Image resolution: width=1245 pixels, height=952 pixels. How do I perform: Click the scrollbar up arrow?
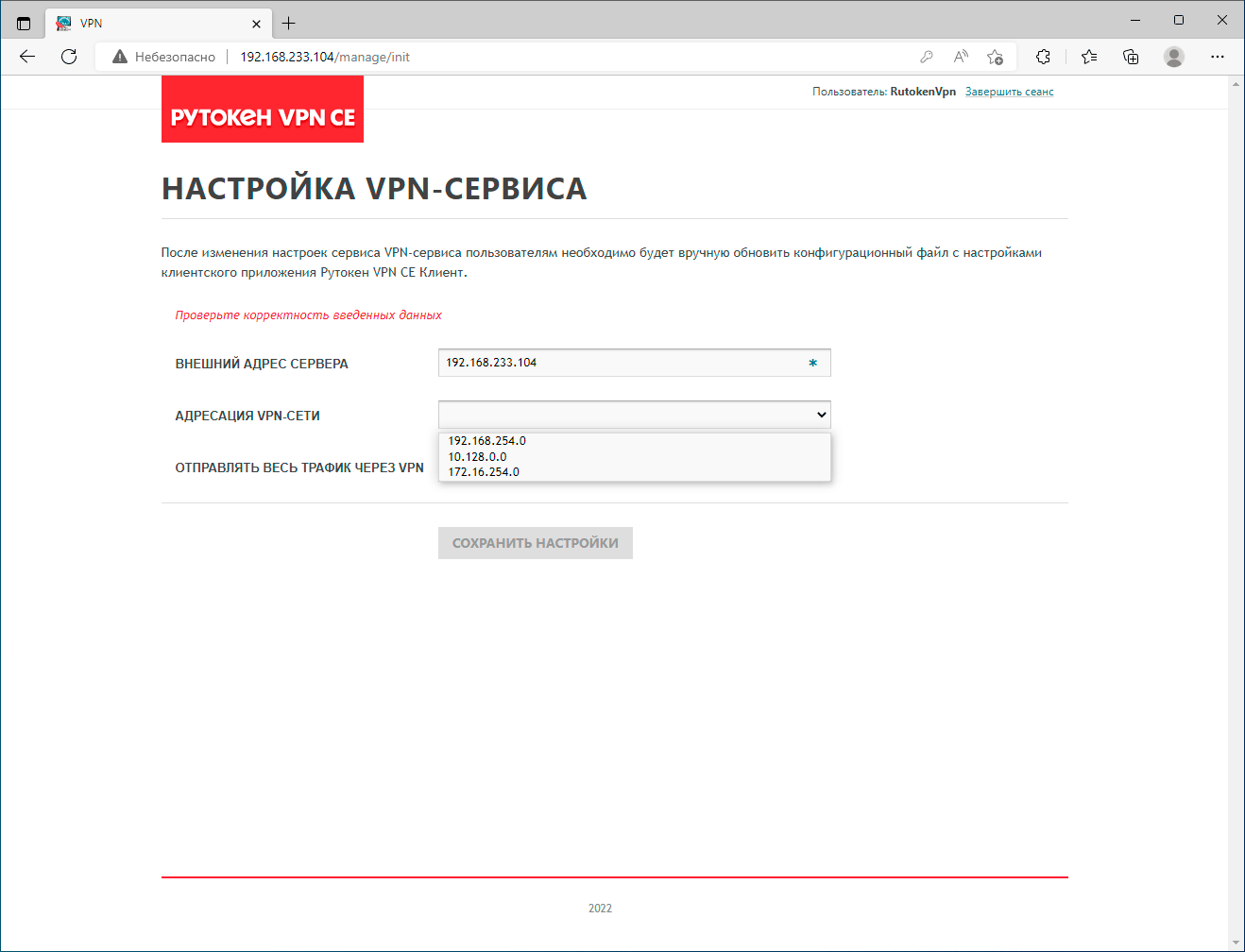point(1236,84)
